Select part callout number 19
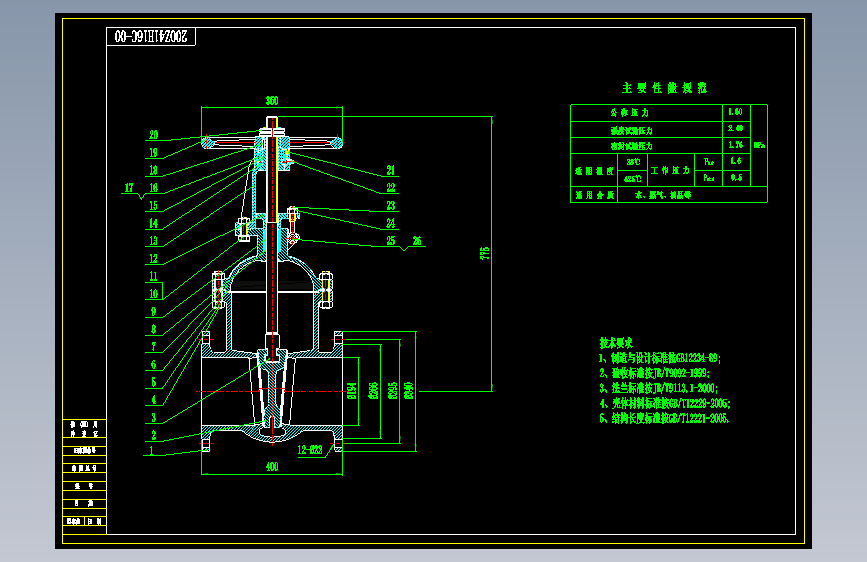867x562 pixels. 154,153
